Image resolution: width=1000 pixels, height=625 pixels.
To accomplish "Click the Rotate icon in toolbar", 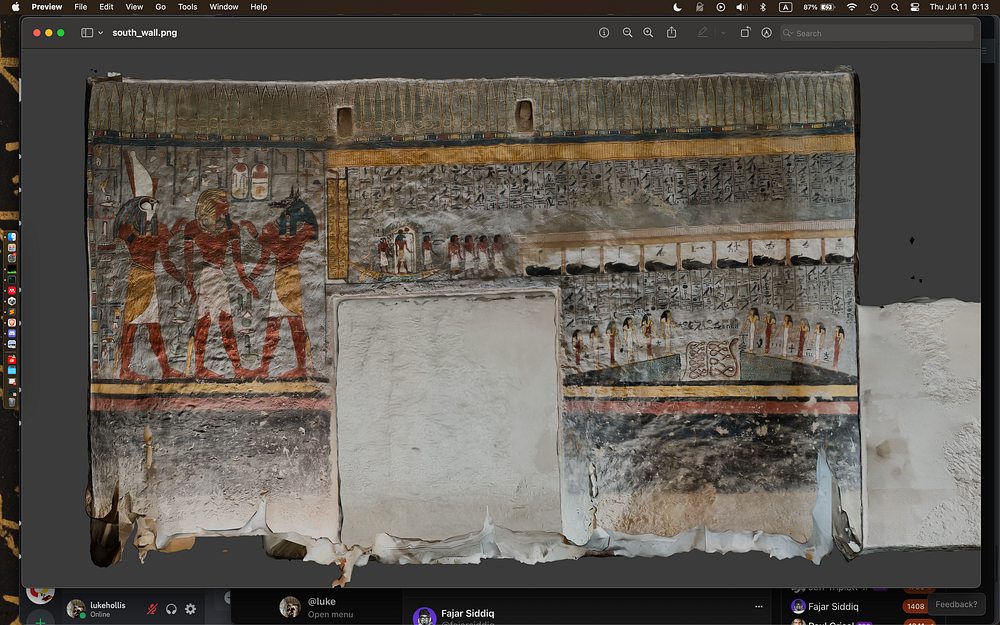I will pos(745,33).
